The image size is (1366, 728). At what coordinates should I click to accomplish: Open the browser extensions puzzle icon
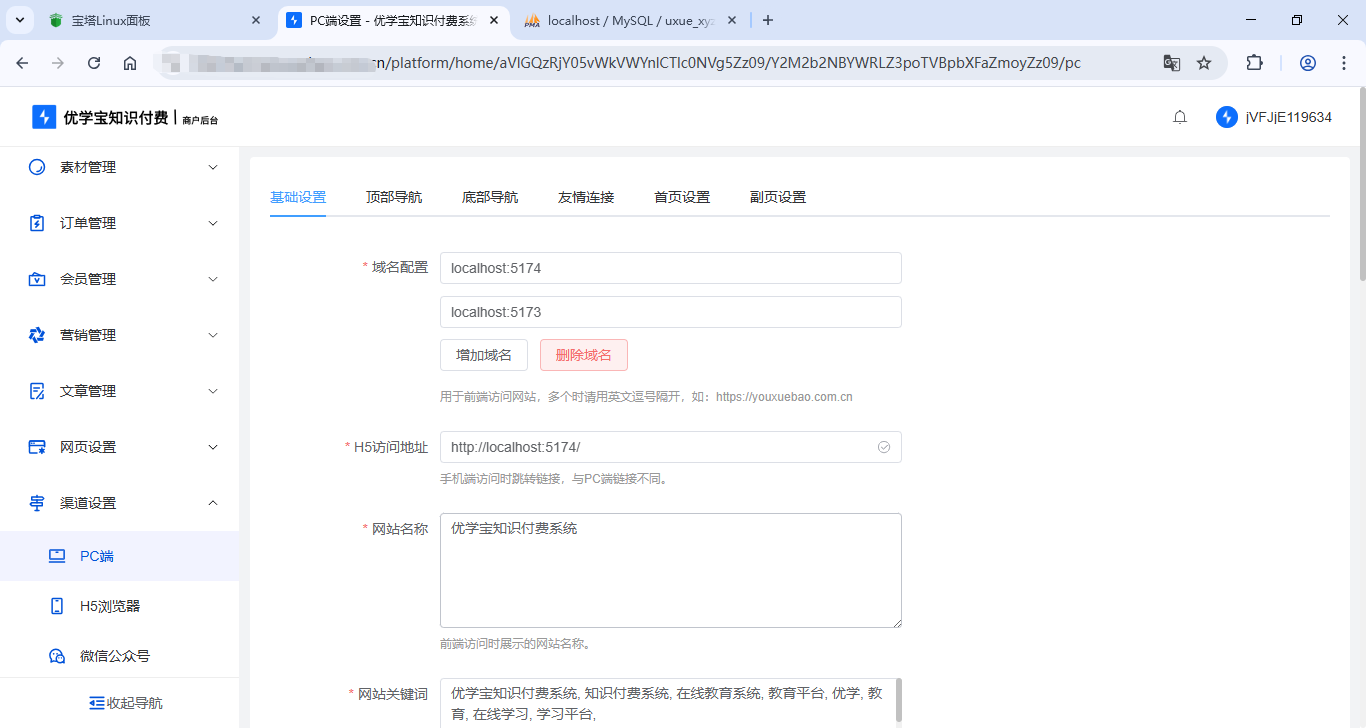click(x=1254, y=63)
